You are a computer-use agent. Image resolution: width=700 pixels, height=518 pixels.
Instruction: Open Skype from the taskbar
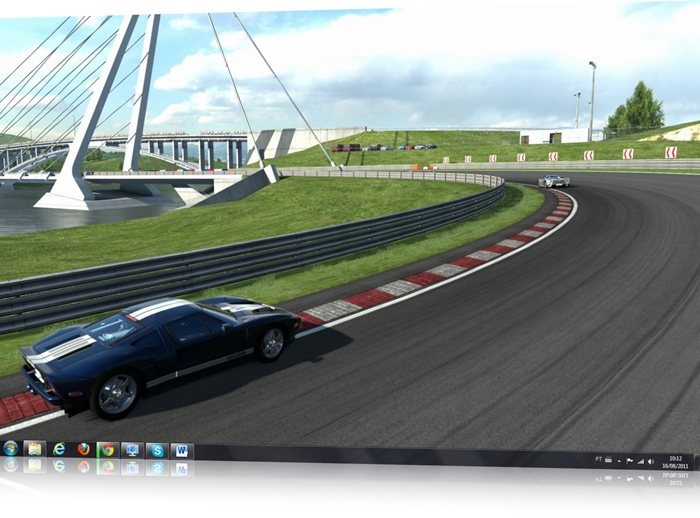157,451
